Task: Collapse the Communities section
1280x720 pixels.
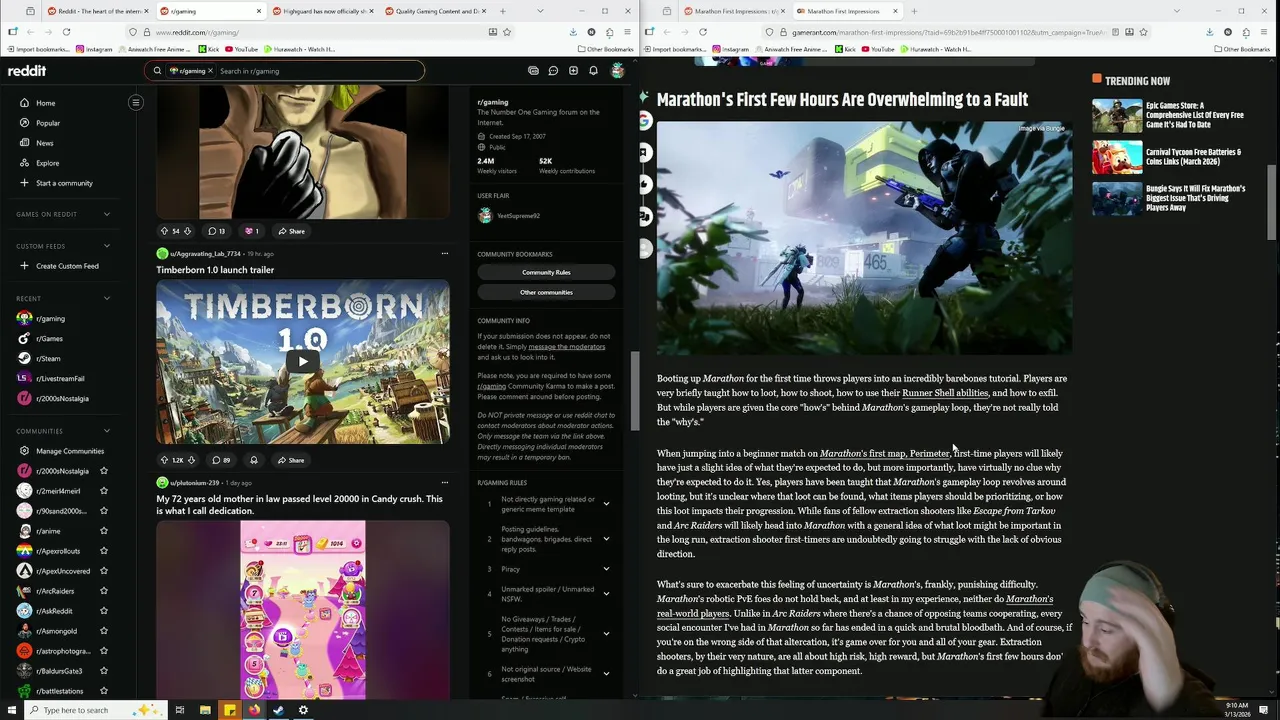Action: point(107,431)
